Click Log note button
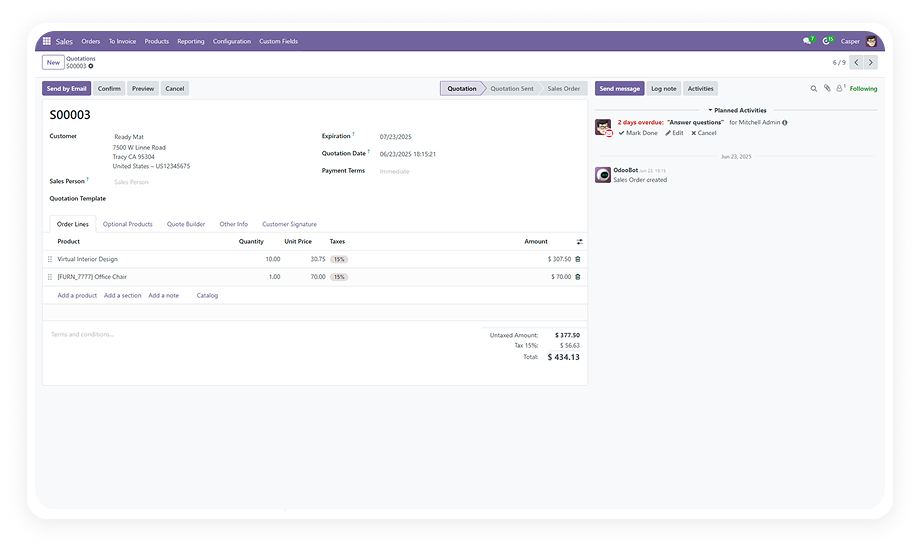 pyautogui.click(x=664, y=89)
